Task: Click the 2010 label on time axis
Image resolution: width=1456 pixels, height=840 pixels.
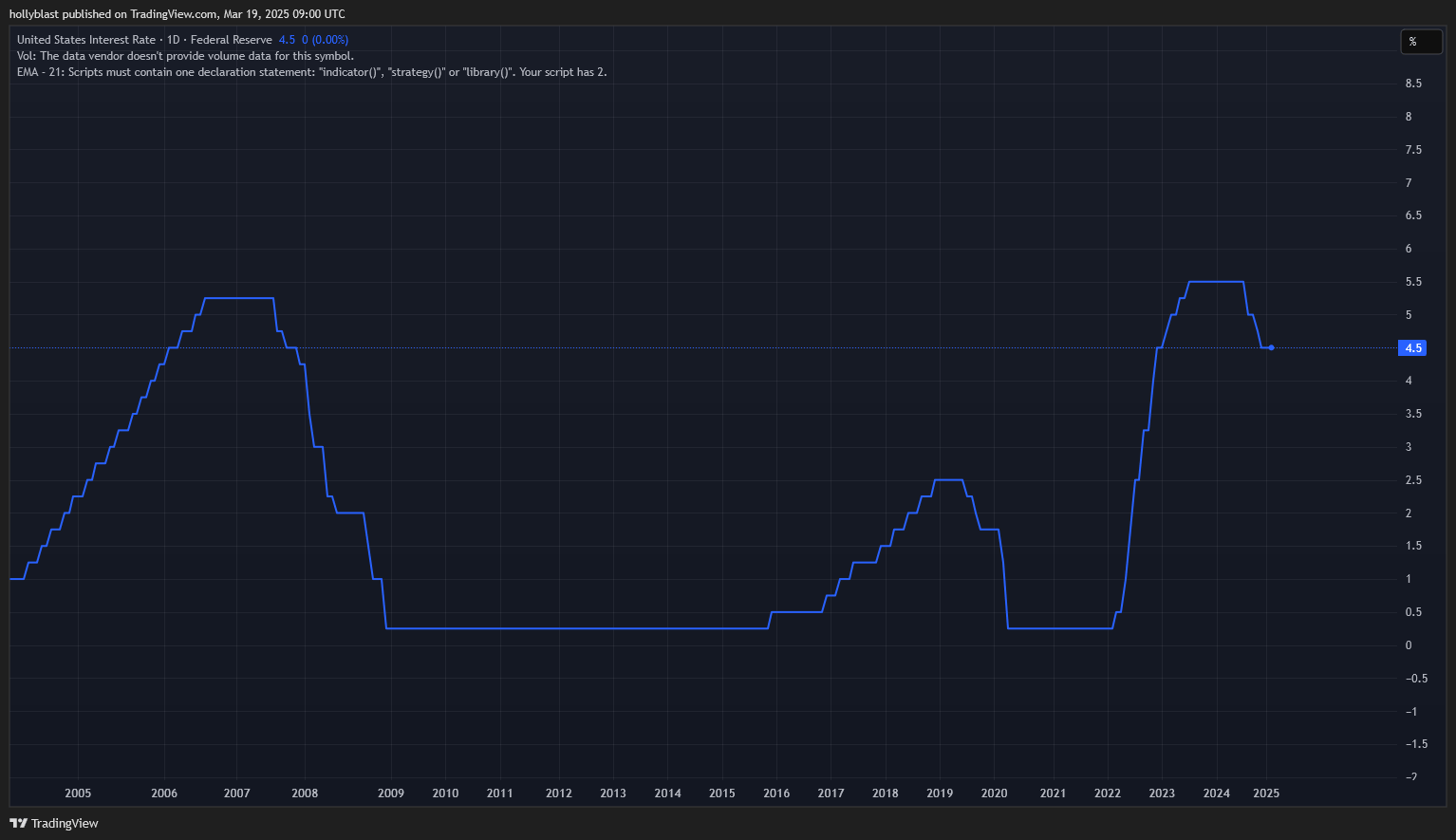Action: (445, 793)
